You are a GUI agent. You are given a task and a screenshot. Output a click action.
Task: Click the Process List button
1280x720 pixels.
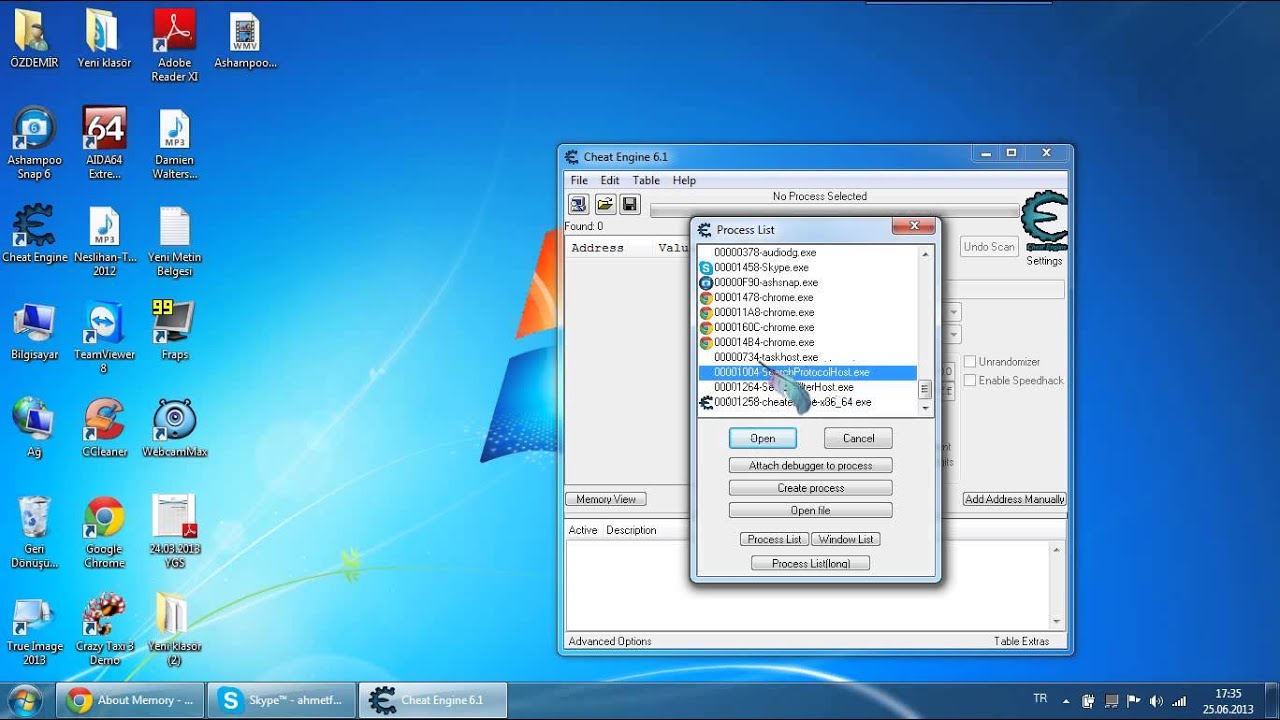tap(775, 539)
